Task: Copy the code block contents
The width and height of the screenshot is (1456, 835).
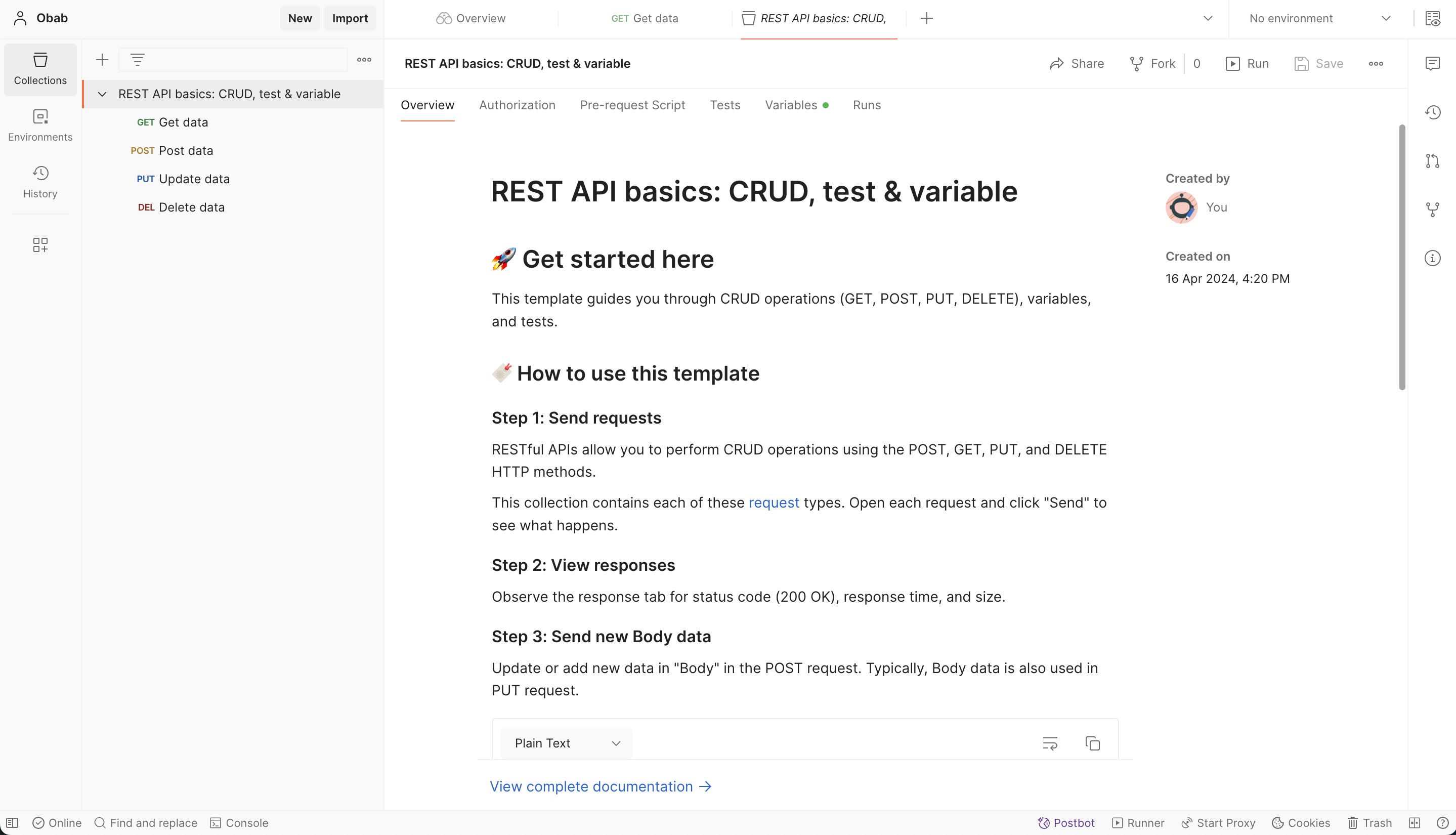Action: (1093, 743)
